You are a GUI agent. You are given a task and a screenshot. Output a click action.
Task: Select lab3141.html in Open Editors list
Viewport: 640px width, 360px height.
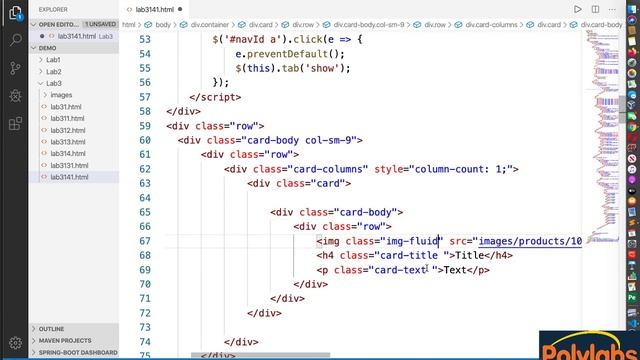(x=77, y=36)
